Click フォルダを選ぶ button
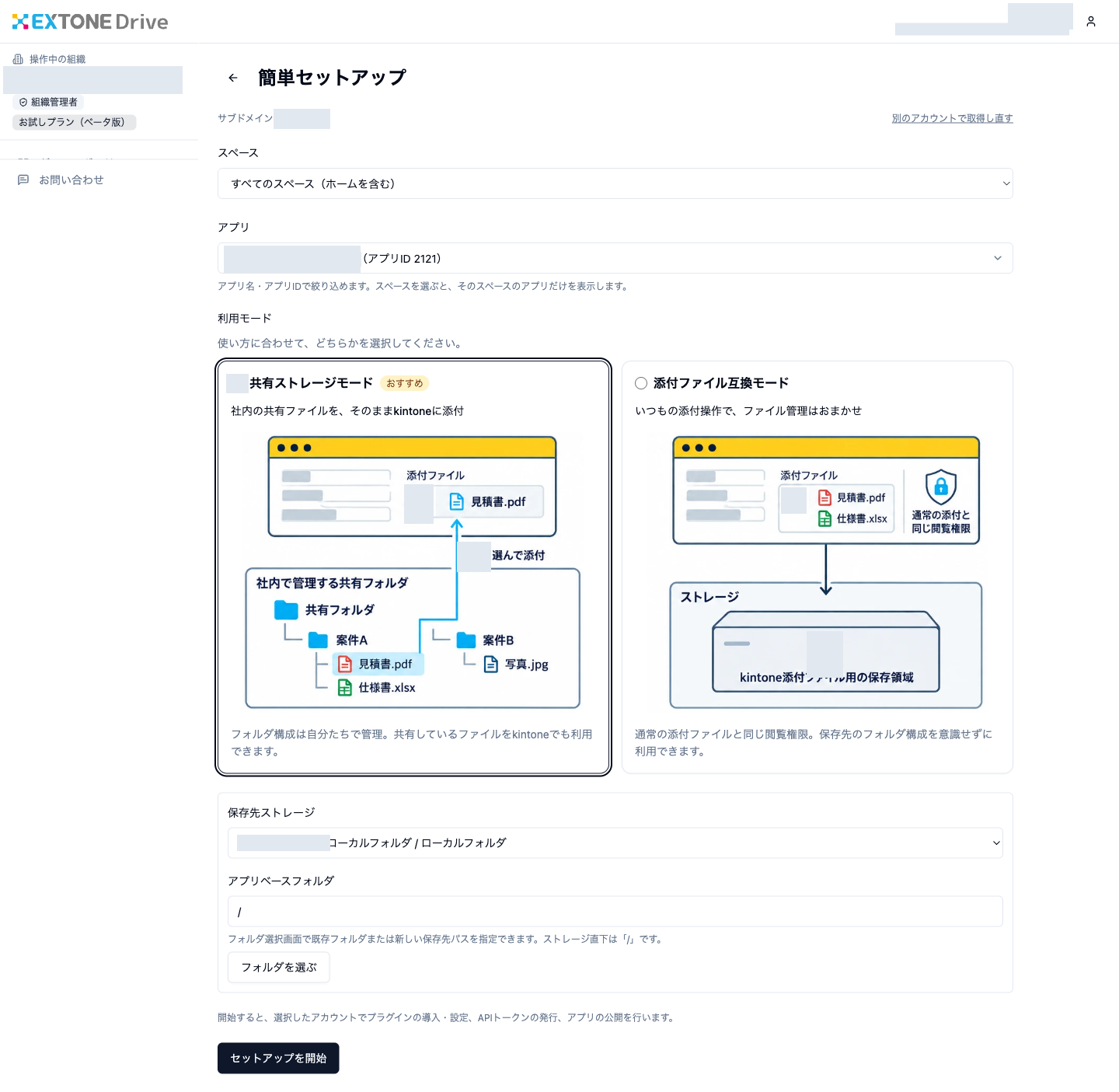The image size is (1119, 1092). [x=278, y=967]
